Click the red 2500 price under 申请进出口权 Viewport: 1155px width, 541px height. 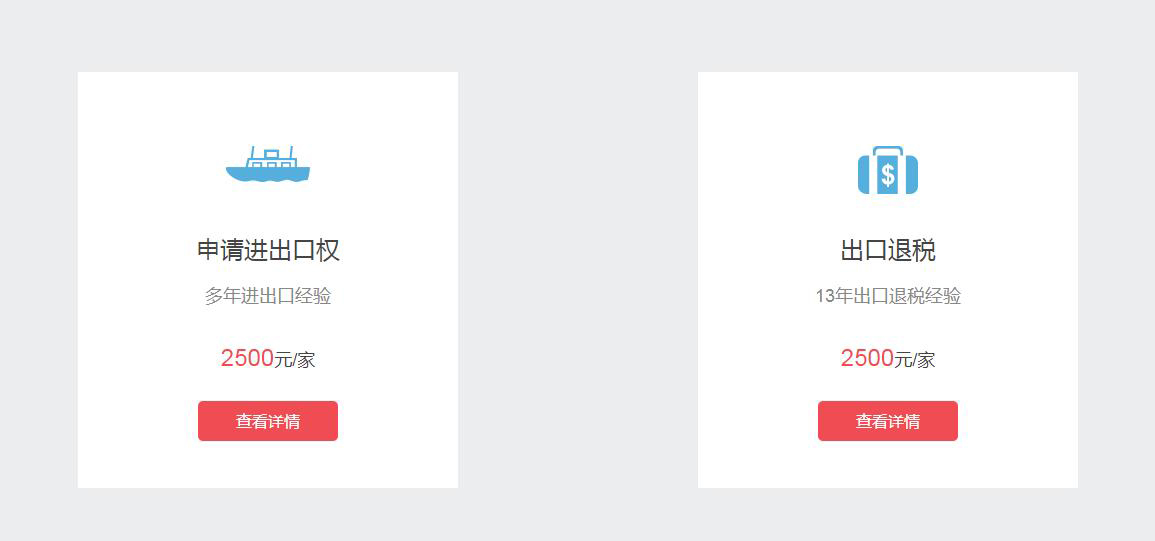(247, 358)
